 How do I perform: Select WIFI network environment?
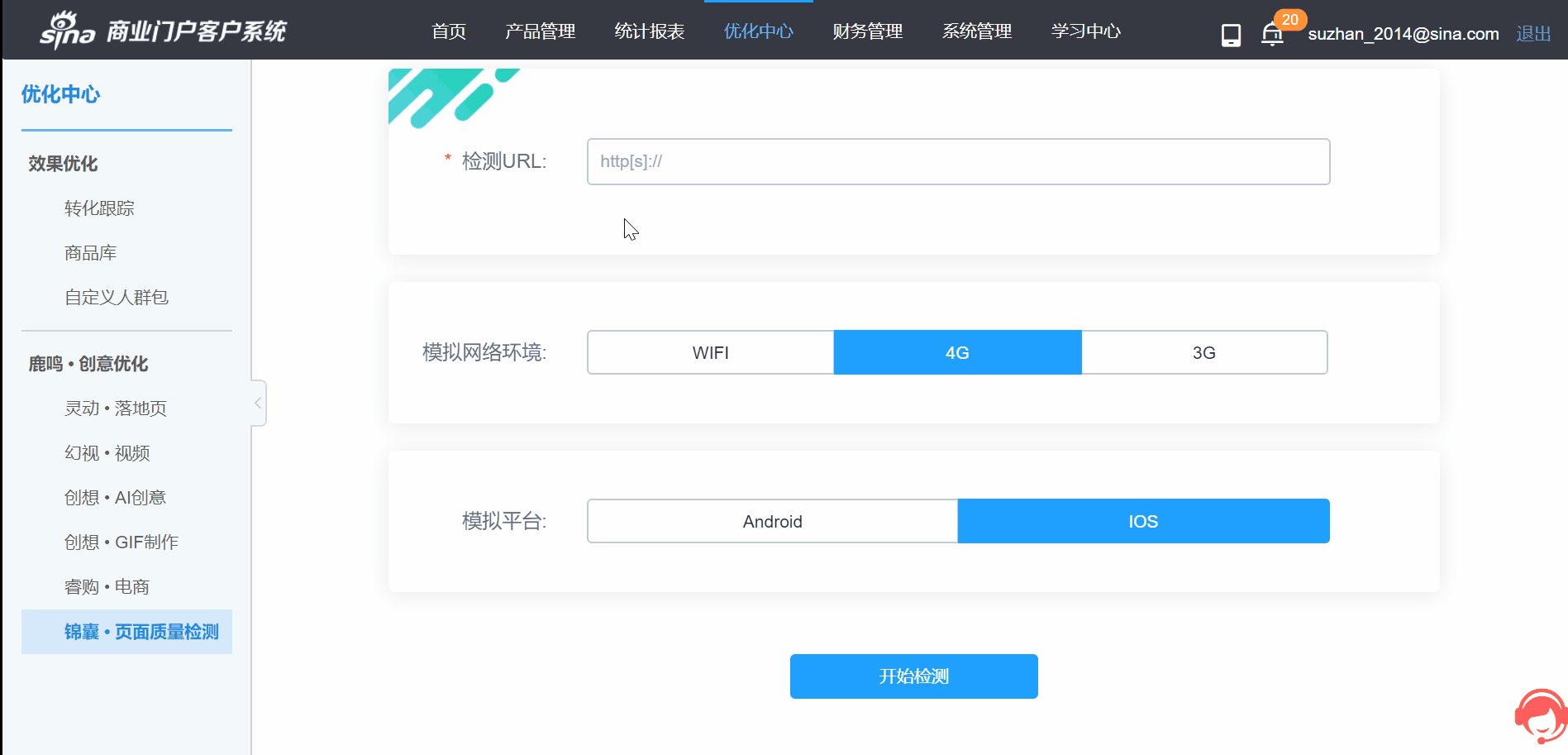pyautogui.click(x=710, y=353)
